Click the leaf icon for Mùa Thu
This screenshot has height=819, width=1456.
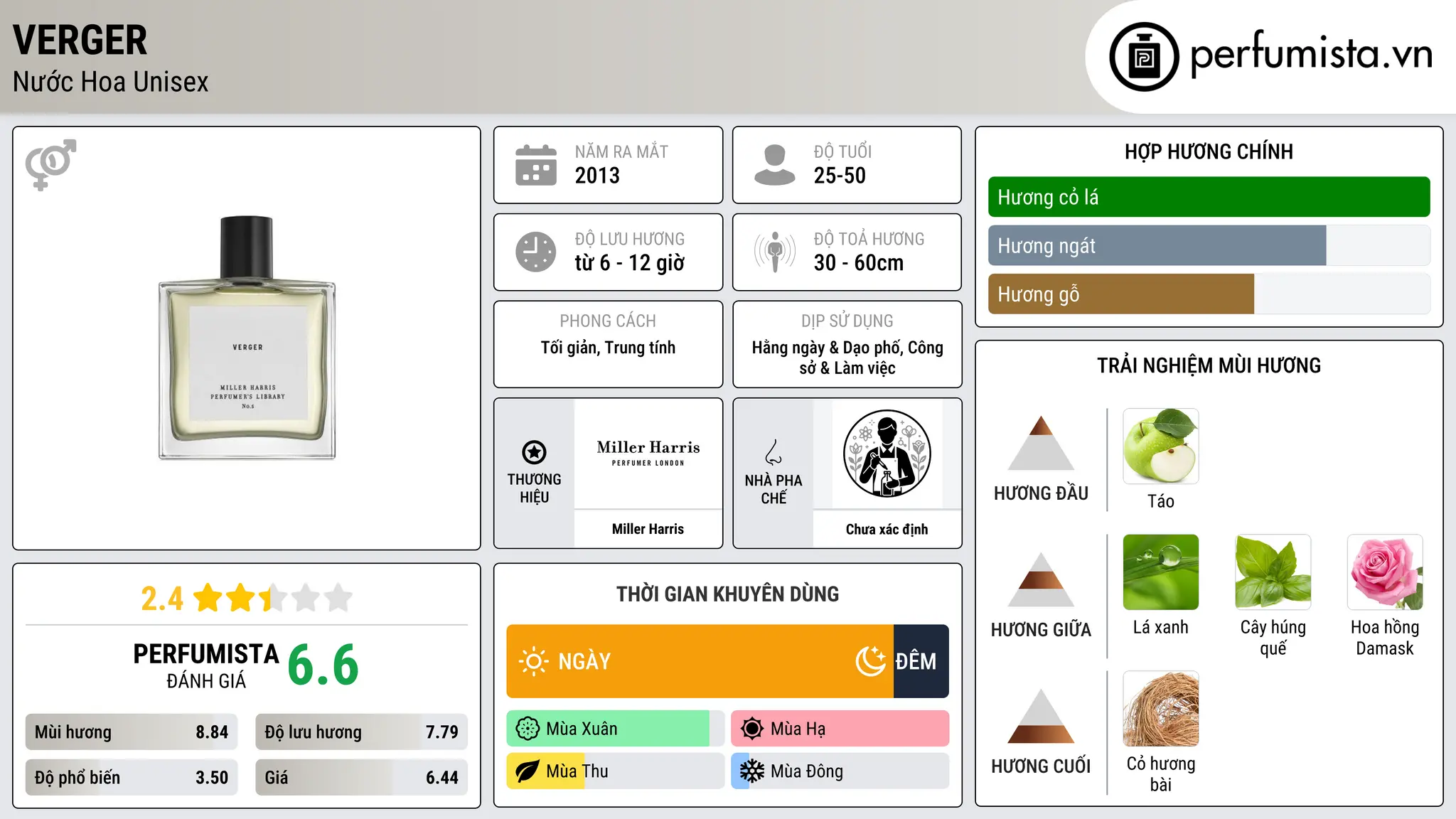(528, 771)
